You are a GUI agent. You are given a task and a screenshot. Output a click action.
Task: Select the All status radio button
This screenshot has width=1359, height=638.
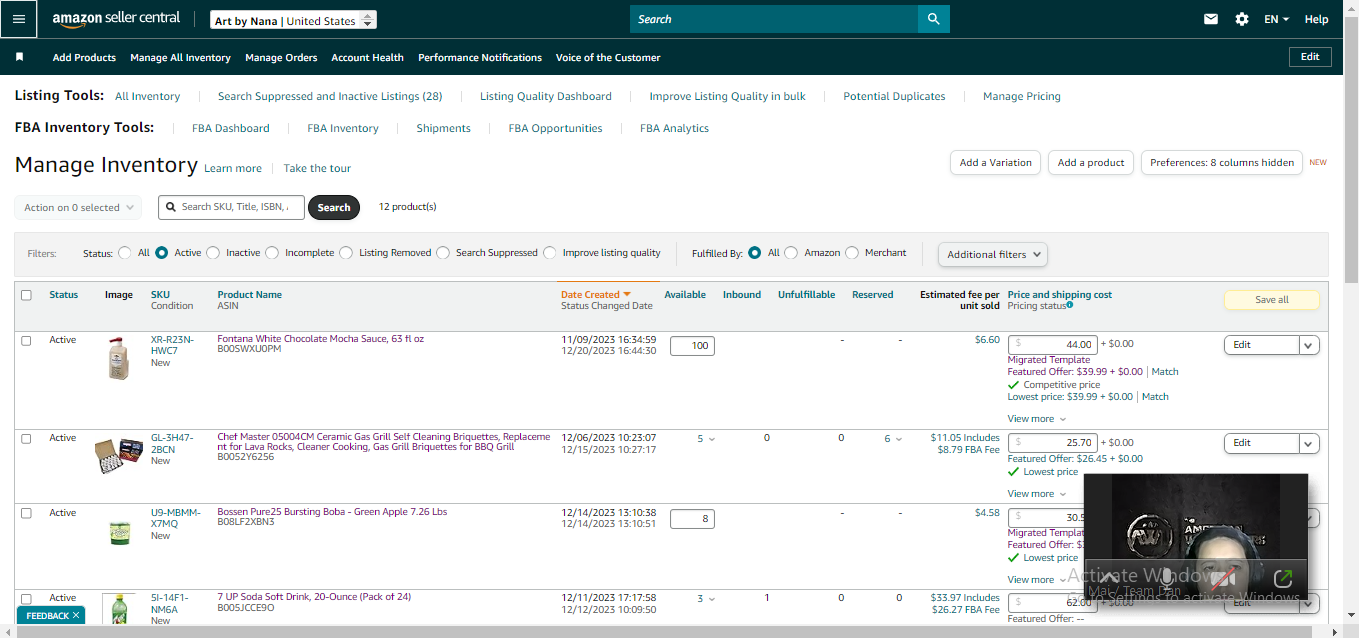click(125, 253)
